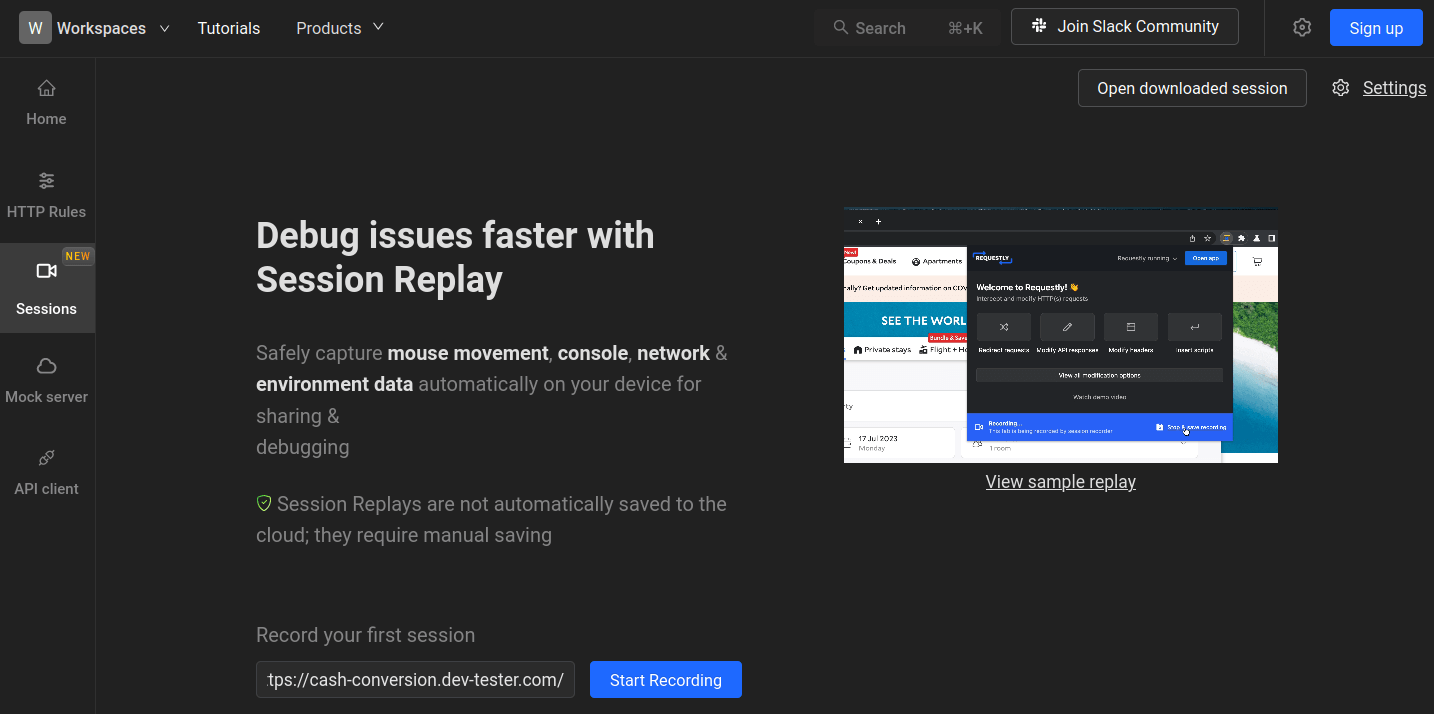Click the Search magnifier icon
The height and width of the screenshot is (714, 1434).
(x=841, y=28)
